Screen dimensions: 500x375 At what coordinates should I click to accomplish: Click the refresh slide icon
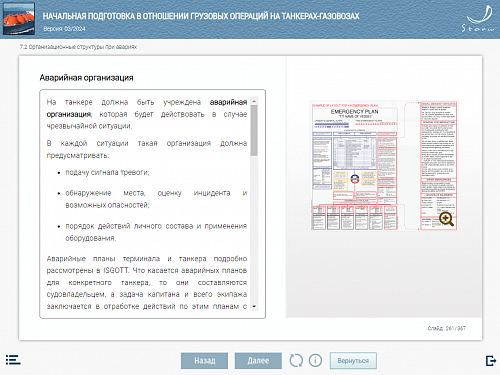(x=296, y=360)
